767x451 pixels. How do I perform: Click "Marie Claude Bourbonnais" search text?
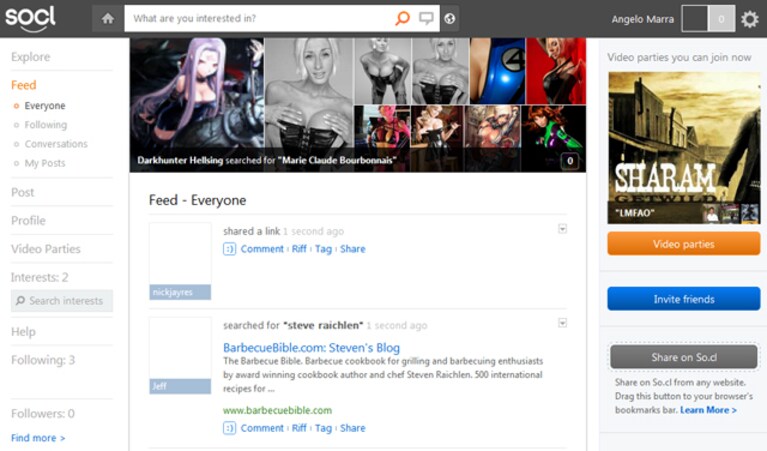[x=337, y=160]
